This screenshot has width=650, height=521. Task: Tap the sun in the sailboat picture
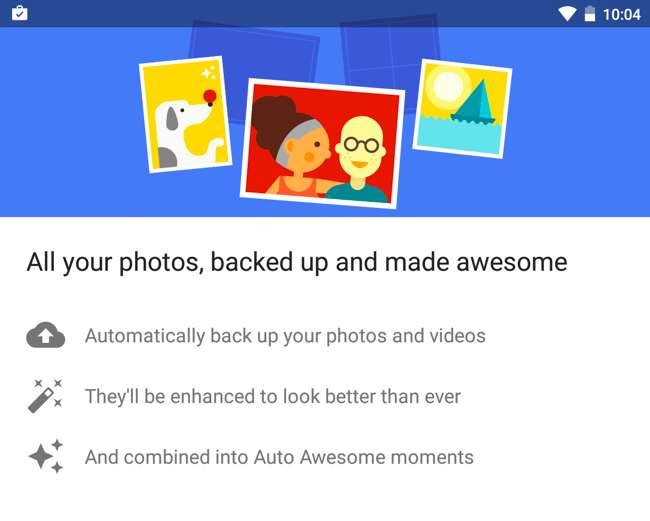coord(448,86)
